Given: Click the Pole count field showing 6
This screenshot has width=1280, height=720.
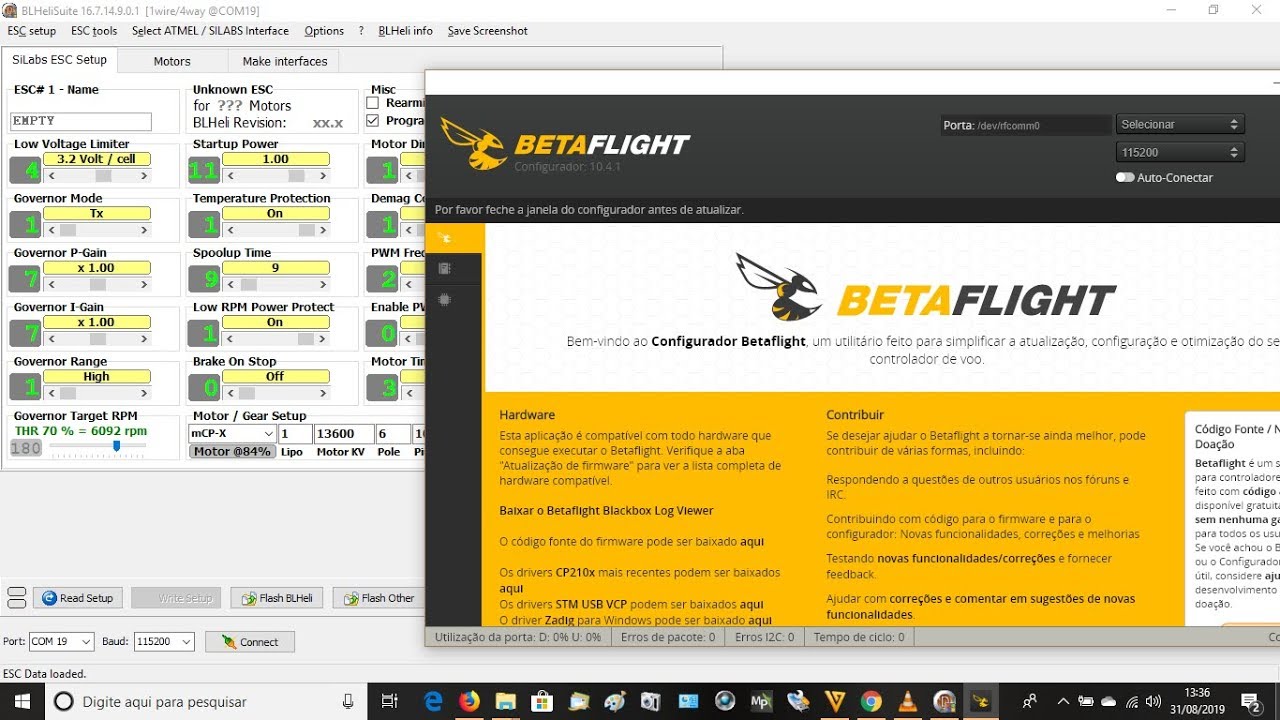Looking at the screenshot, I should pyautogui.click(x=392, y=433).
